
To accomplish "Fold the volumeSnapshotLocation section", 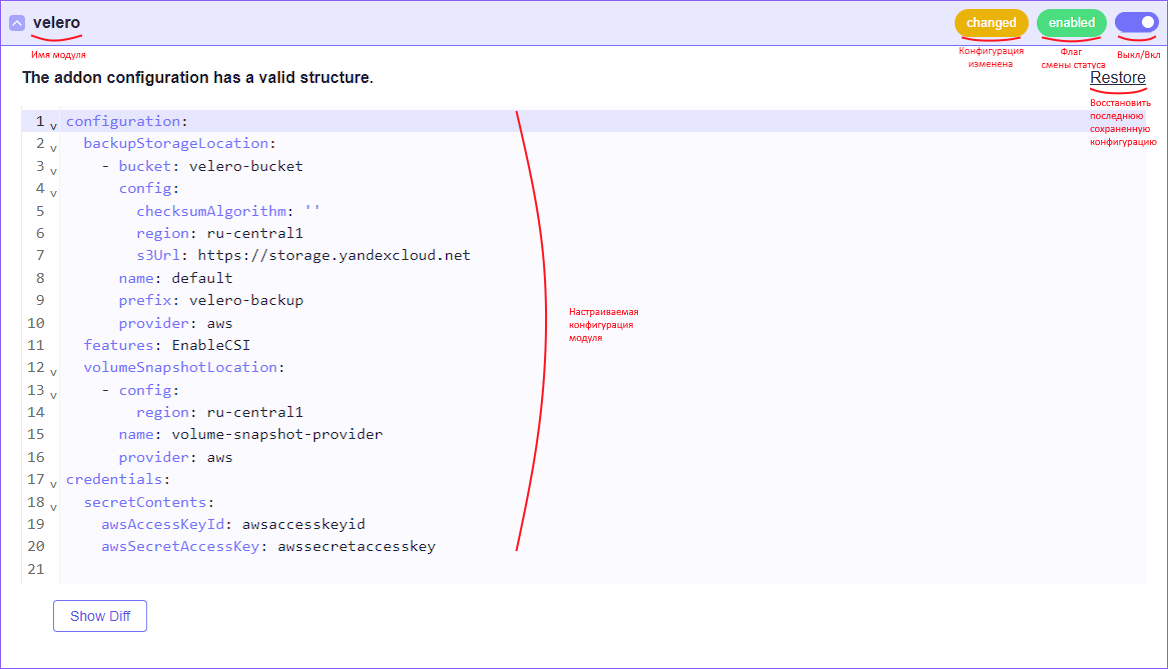I will pyautogui.click(x=53, y=372).
